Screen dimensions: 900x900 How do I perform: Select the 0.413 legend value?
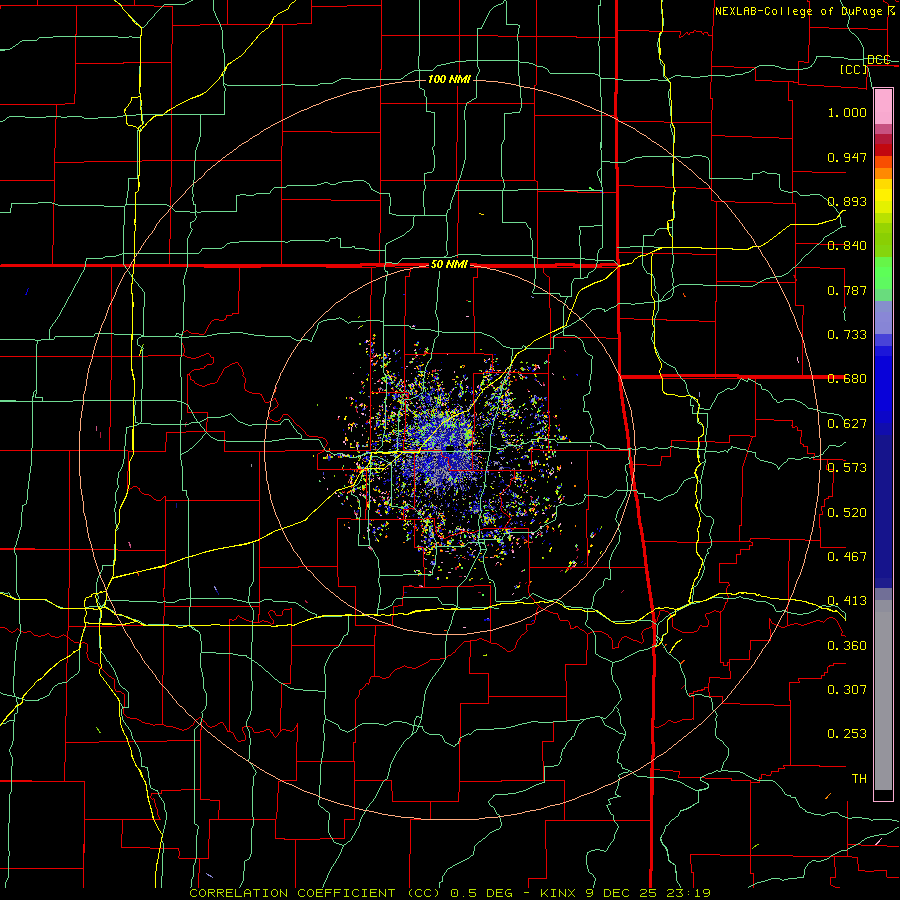(847, 601)
